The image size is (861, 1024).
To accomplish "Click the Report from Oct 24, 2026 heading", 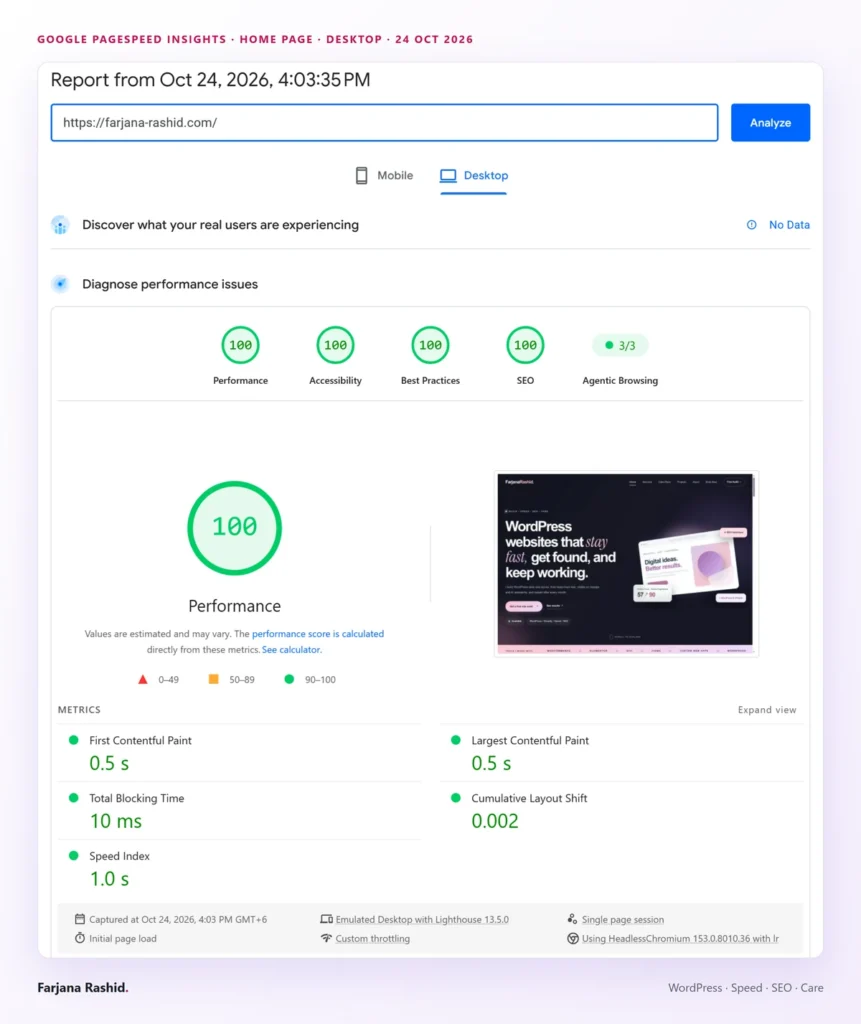I will click(210, 80).
